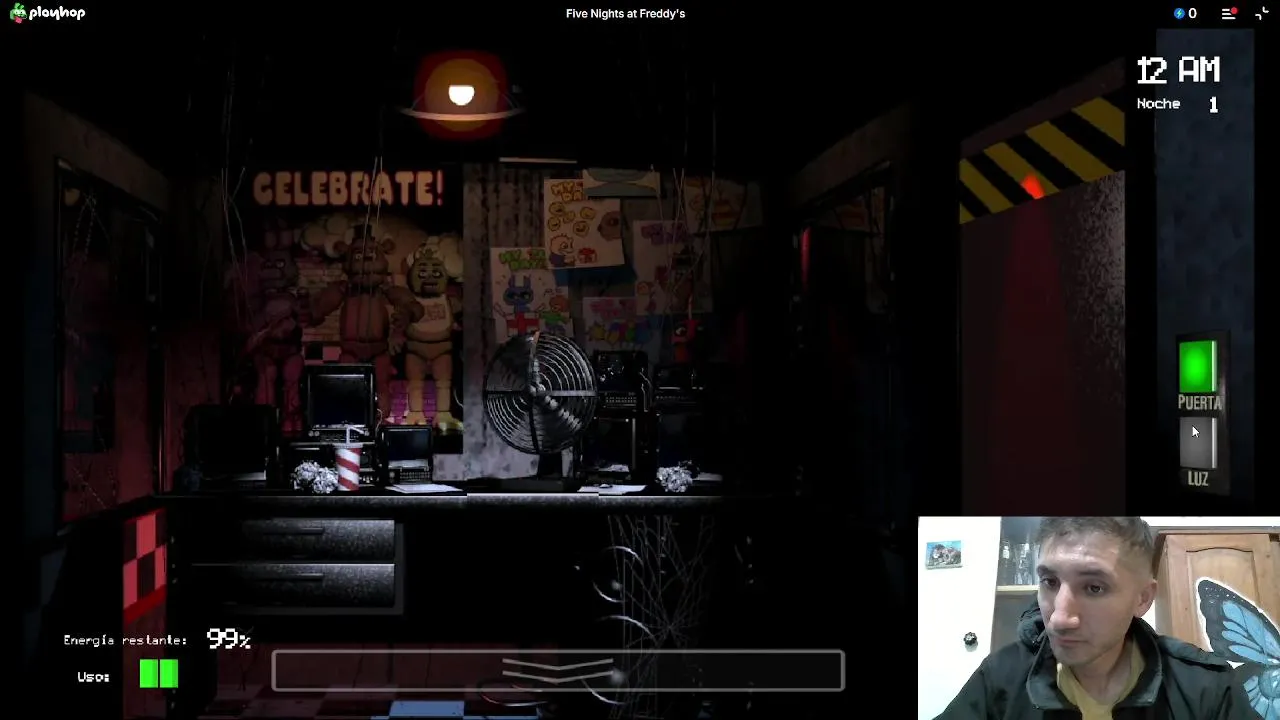The height and width of the screenshot is (720, 1280).
Task: Click the striped soda cup on desk
Action: point(348,467)
